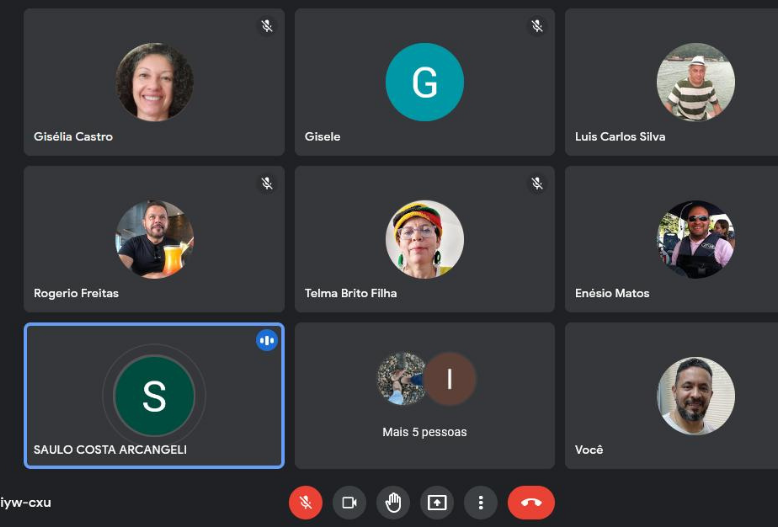Unmute the microphone in bottom toolbar
The width and height of the screenshot is (778, 527).
[306, 502]
